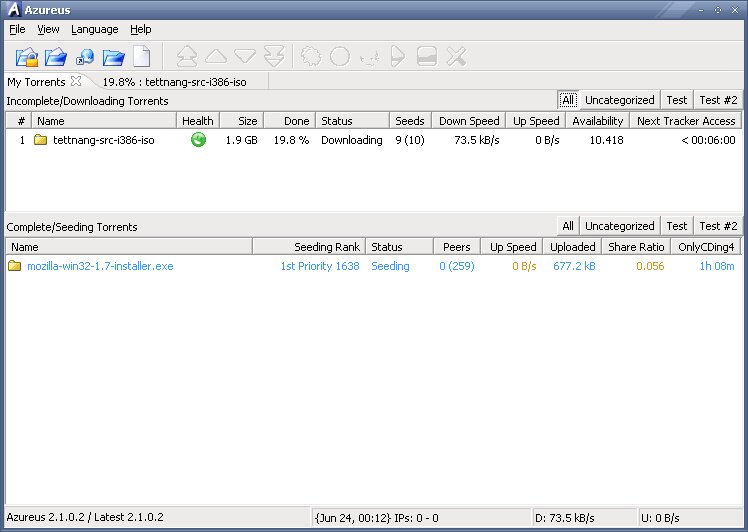This screenshot has width=748, height=532.
Task: Sort seeding torrents by Up Speed header
Action: click(512, 247)
